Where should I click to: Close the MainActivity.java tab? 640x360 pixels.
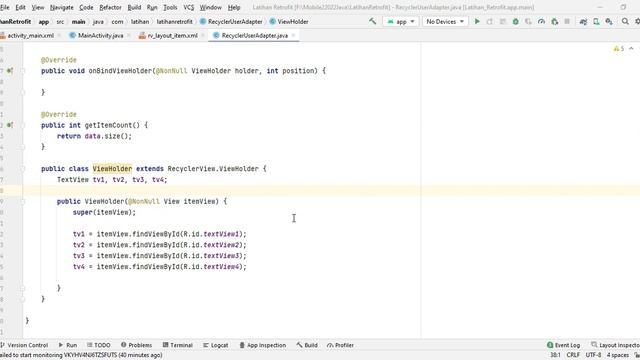pyautogui.click(x=129, y=36)
